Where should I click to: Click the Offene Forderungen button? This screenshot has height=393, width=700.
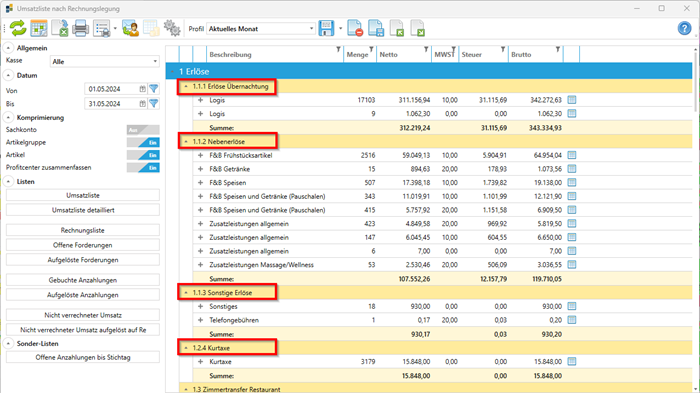click(x=83, y=245)
